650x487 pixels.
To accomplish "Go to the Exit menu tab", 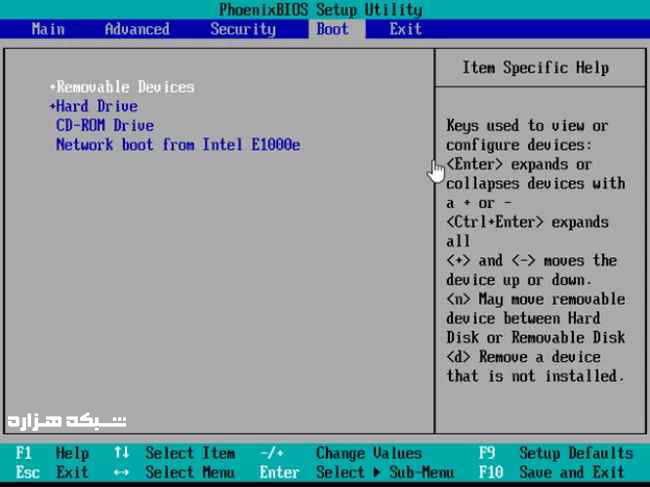I will tap(405, 29).
